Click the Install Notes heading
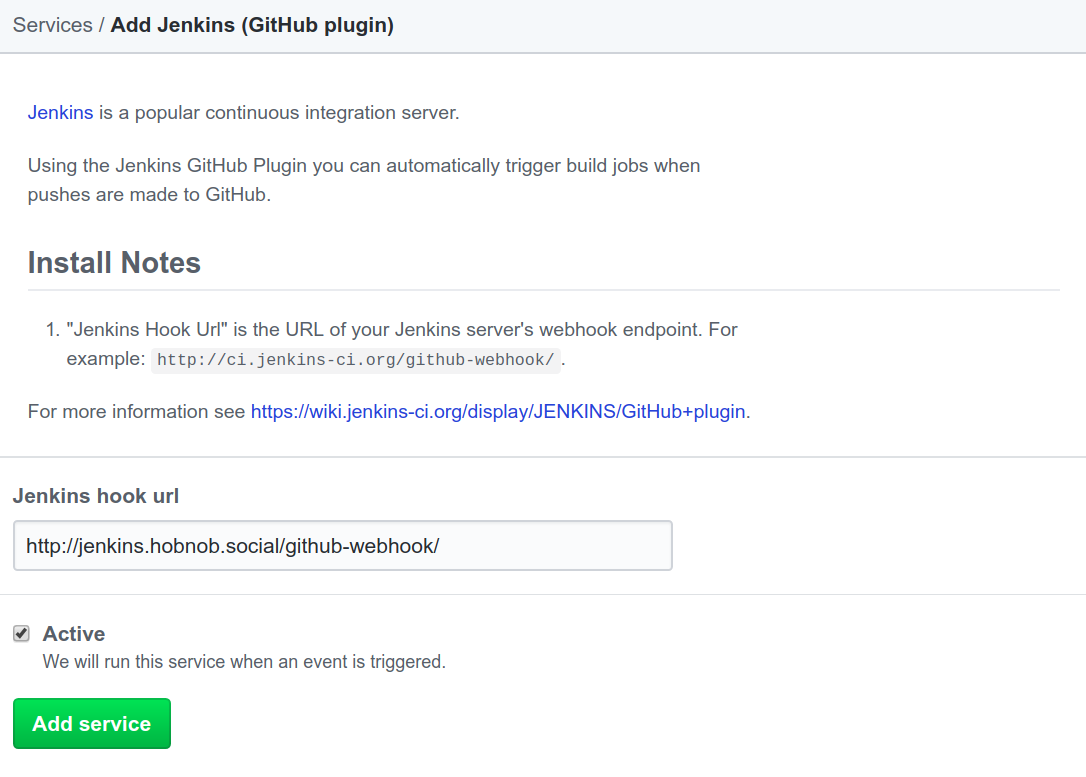This screenshot has height=777, width=1086. 114,263
